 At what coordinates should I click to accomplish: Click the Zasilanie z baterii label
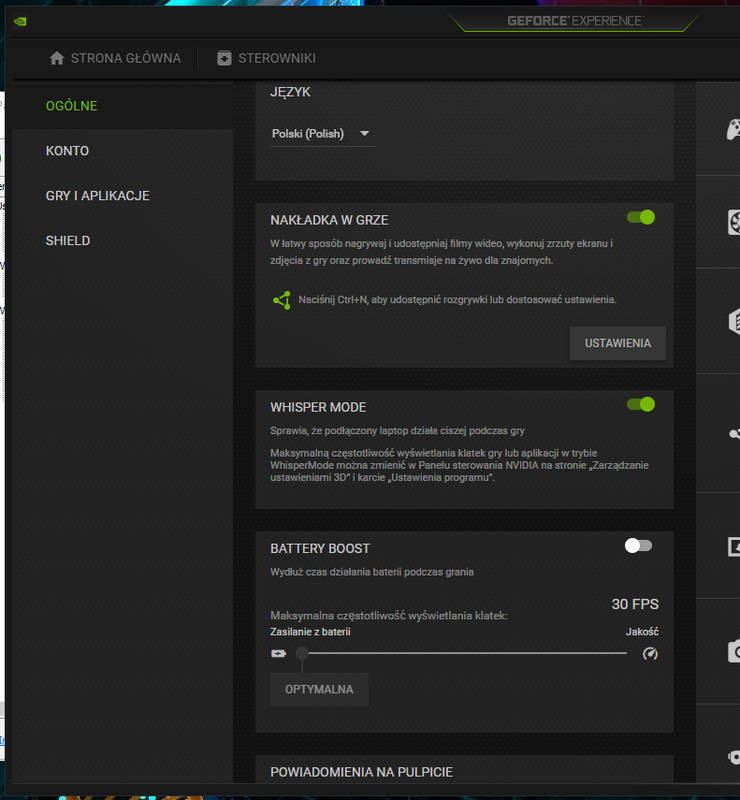310,632
